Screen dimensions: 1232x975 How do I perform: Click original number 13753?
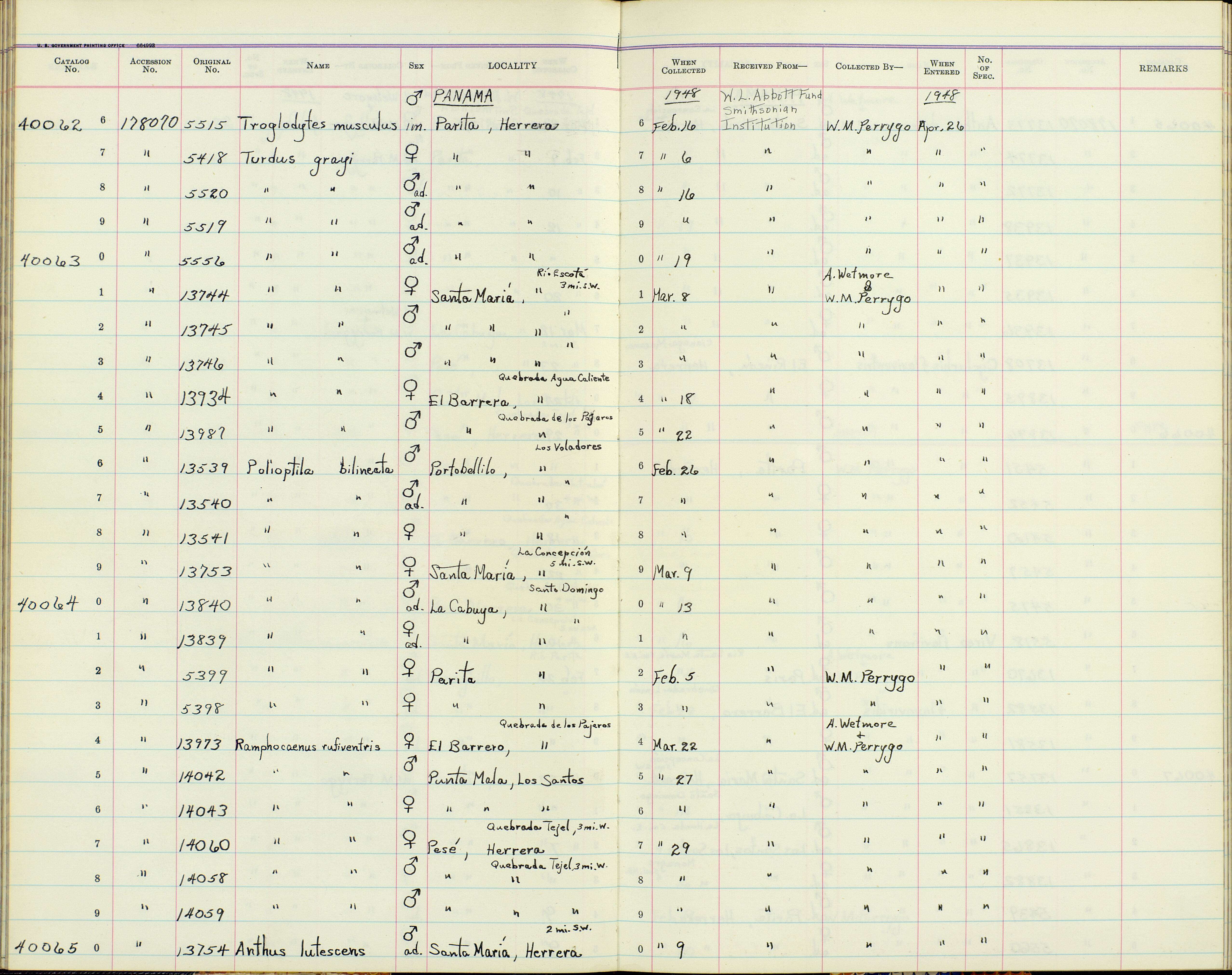(x=205, y=571)
